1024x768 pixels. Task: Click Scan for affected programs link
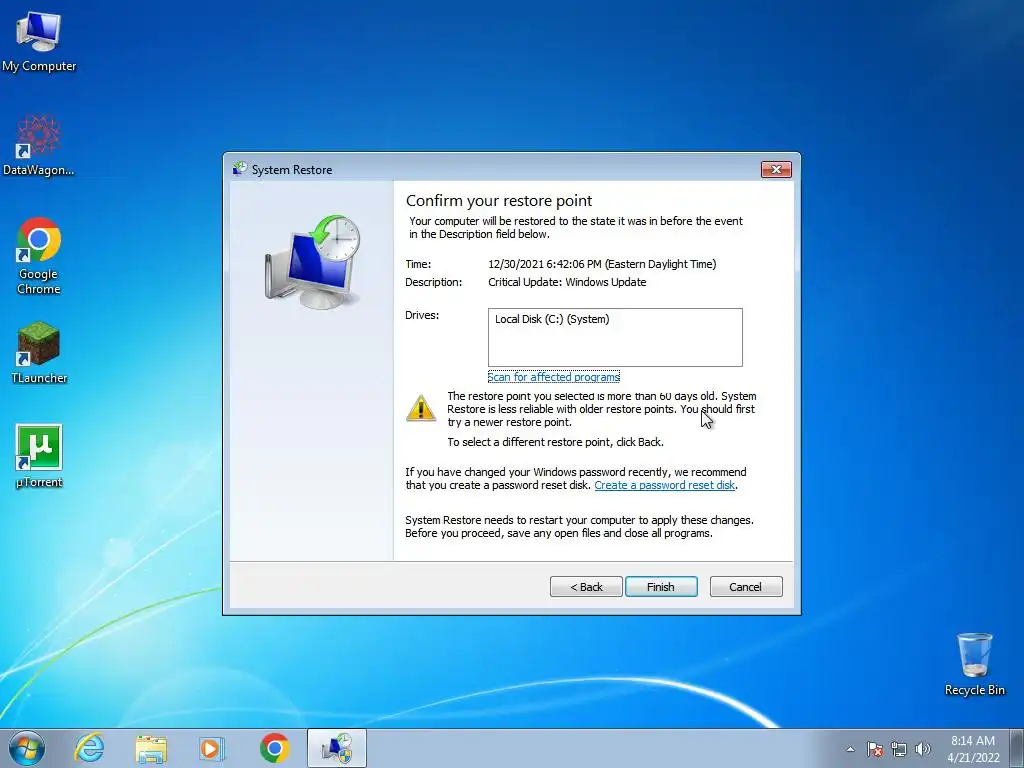click(x=554, y=377)
